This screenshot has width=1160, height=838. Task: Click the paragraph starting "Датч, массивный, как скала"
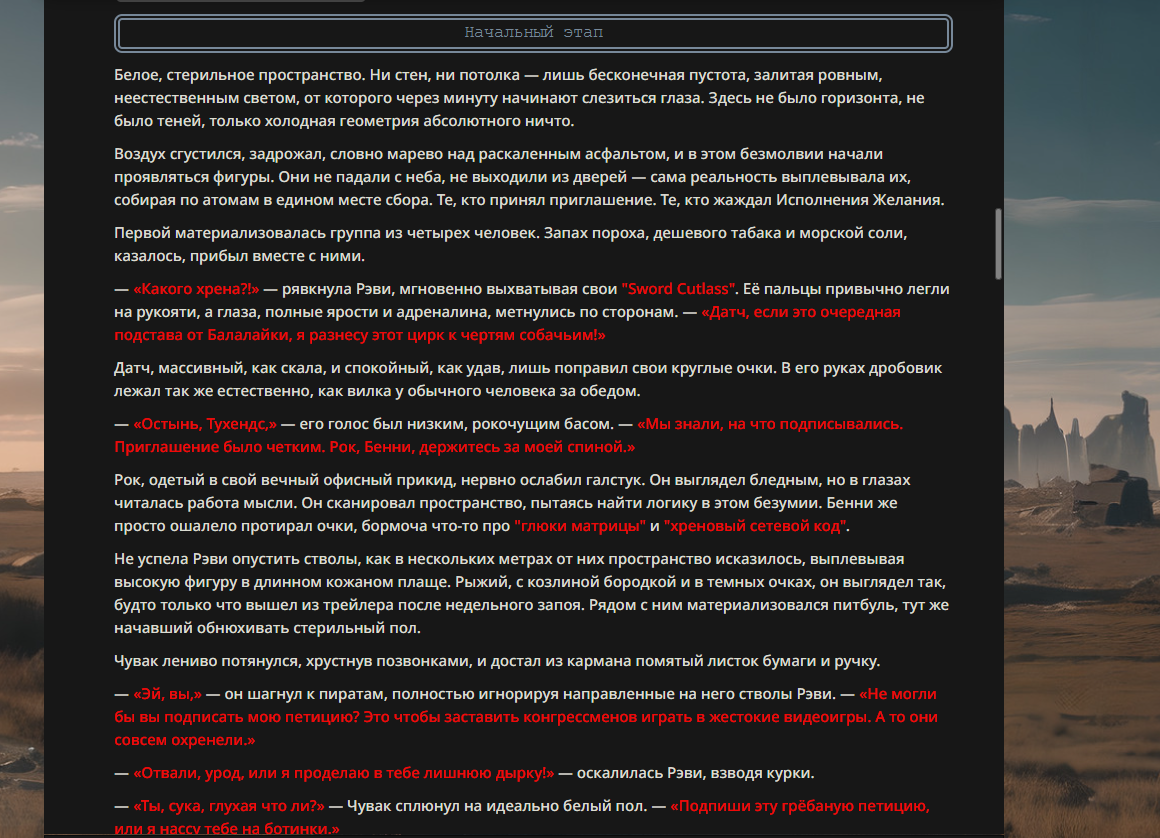pyautogui.click(x=527, y=380)
